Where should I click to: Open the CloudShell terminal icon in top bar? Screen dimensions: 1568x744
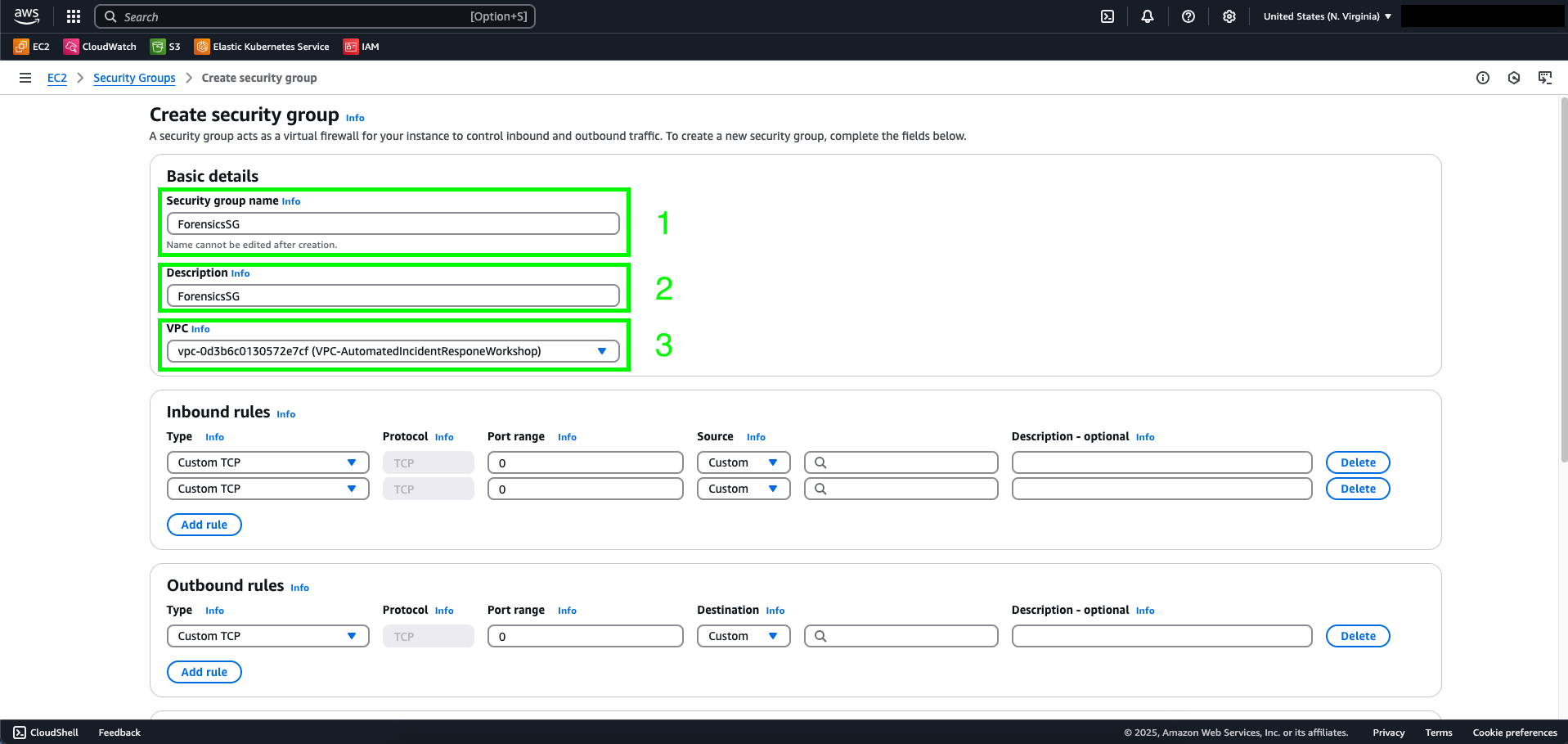[1107, 16]
